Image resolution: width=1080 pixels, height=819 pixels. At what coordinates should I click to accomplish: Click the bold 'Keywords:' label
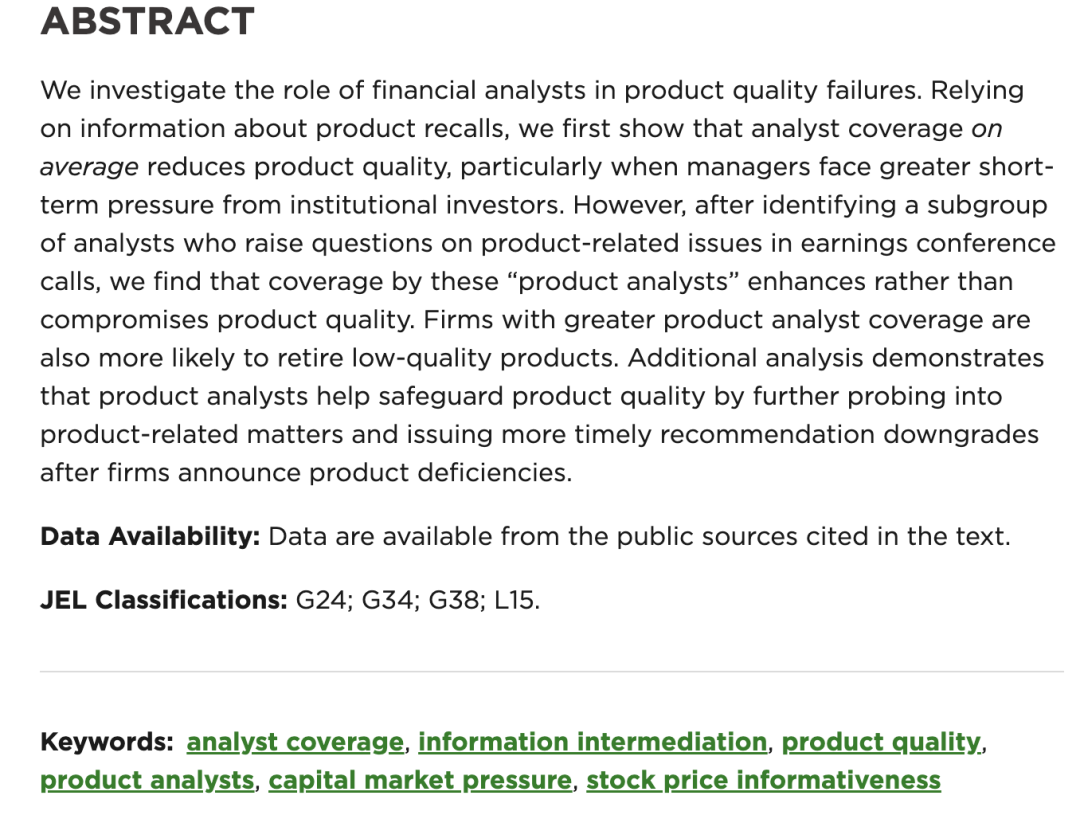[107, 742]
